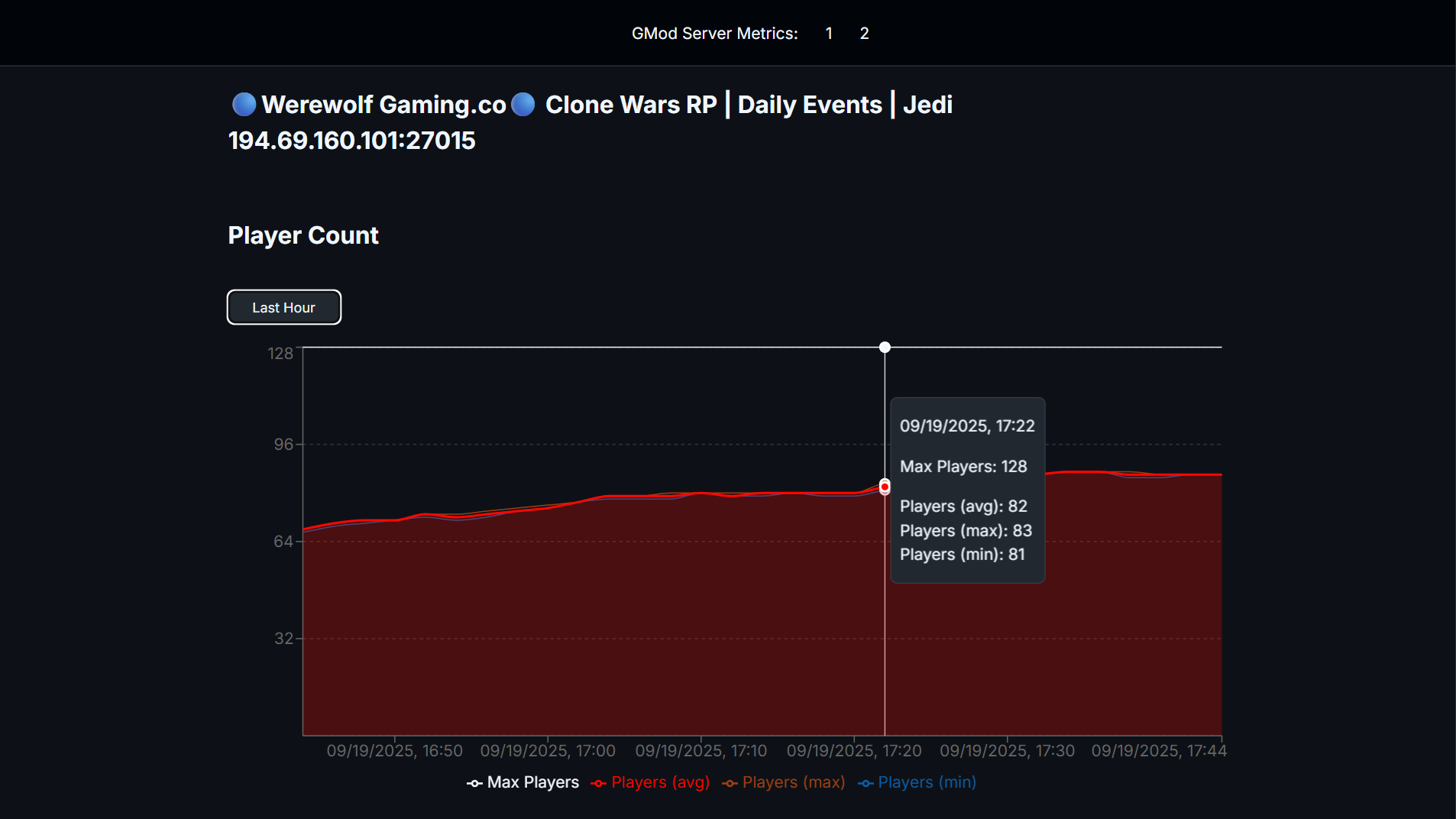Click the GMod Server Metrics heading
The image size is (1456, 819).
[715, 33]
